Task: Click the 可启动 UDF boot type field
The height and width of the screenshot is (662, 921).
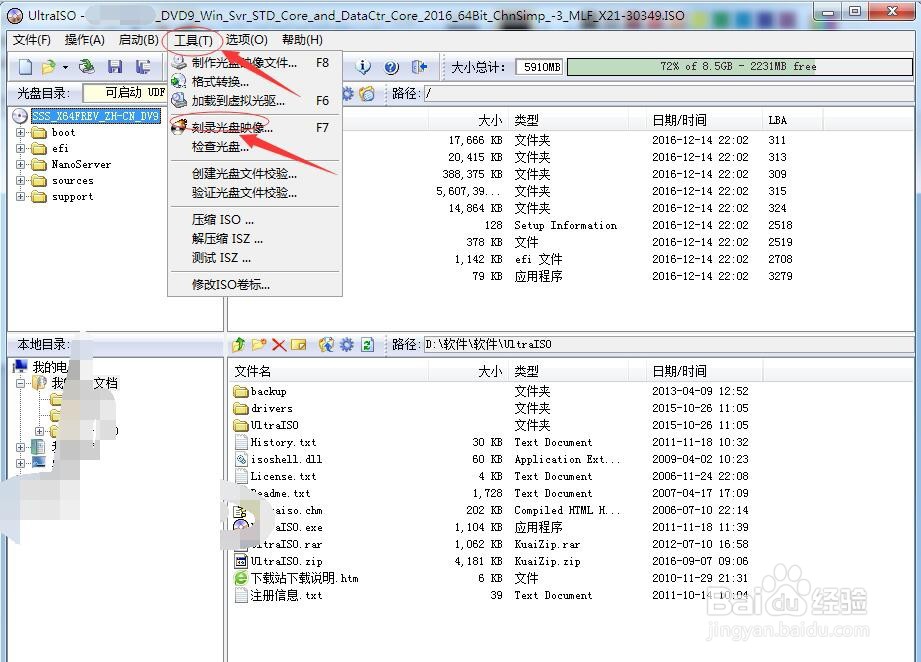Action: click(x=125, y=93)
